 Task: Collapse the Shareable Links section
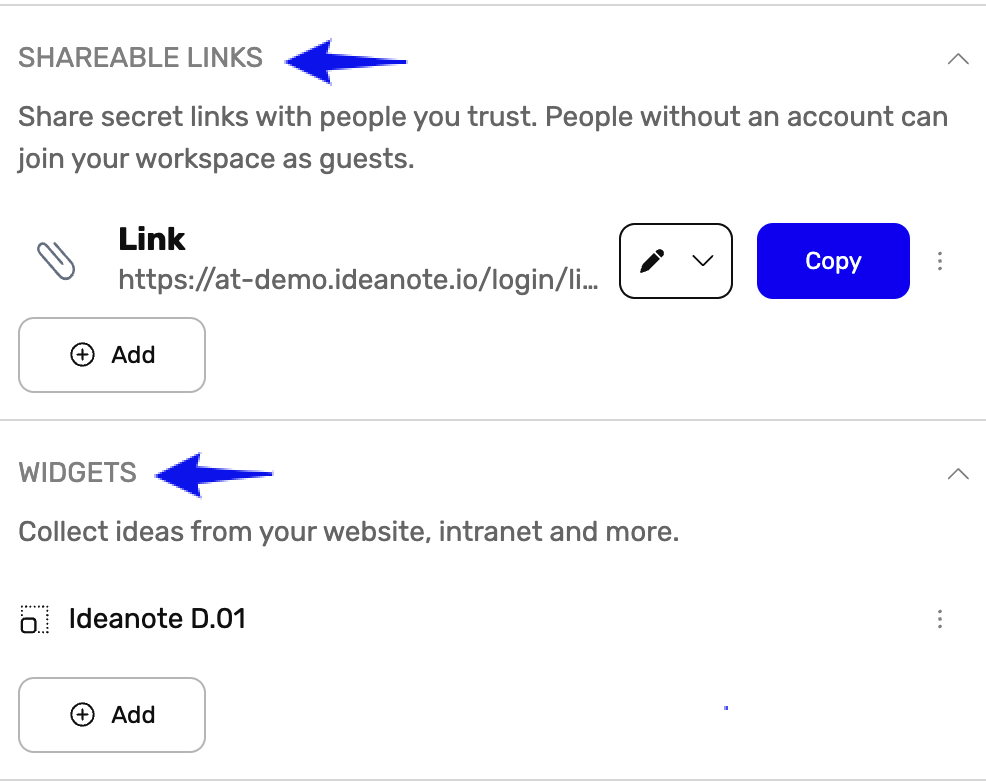959,59
